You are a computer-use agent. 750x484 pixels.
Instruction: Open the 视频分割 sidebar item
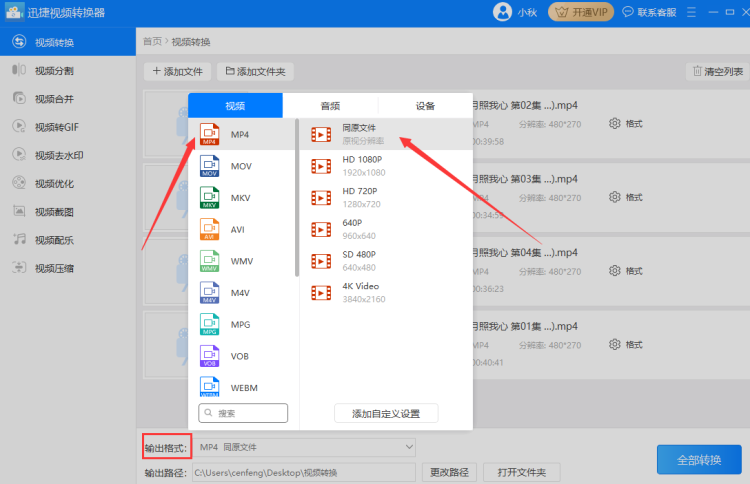pos(67,71)
